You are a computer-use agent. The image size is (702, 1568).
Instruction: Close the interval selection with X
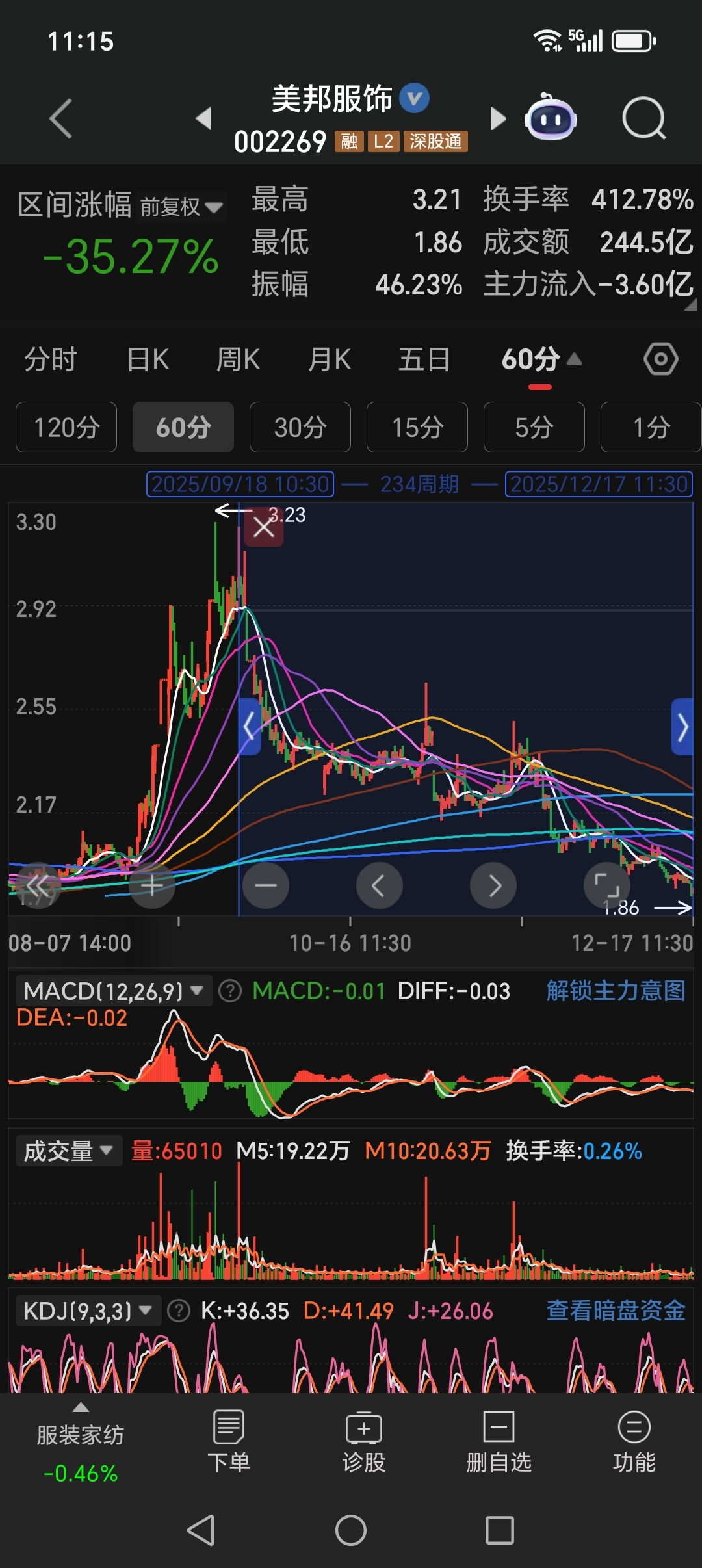point(263,527)
